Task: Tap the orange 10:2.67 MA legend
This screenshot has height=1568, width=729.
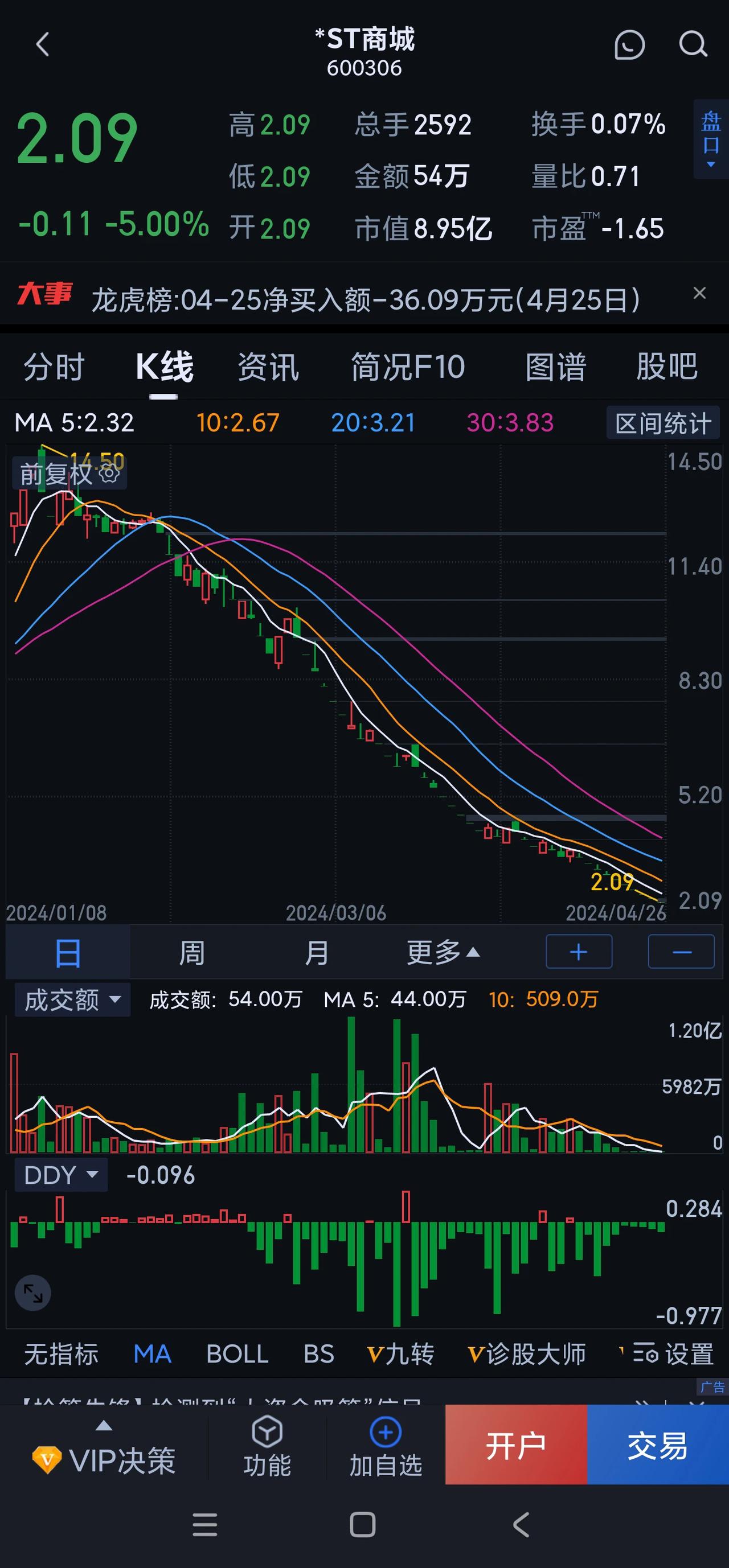Action: coord(238,422)
